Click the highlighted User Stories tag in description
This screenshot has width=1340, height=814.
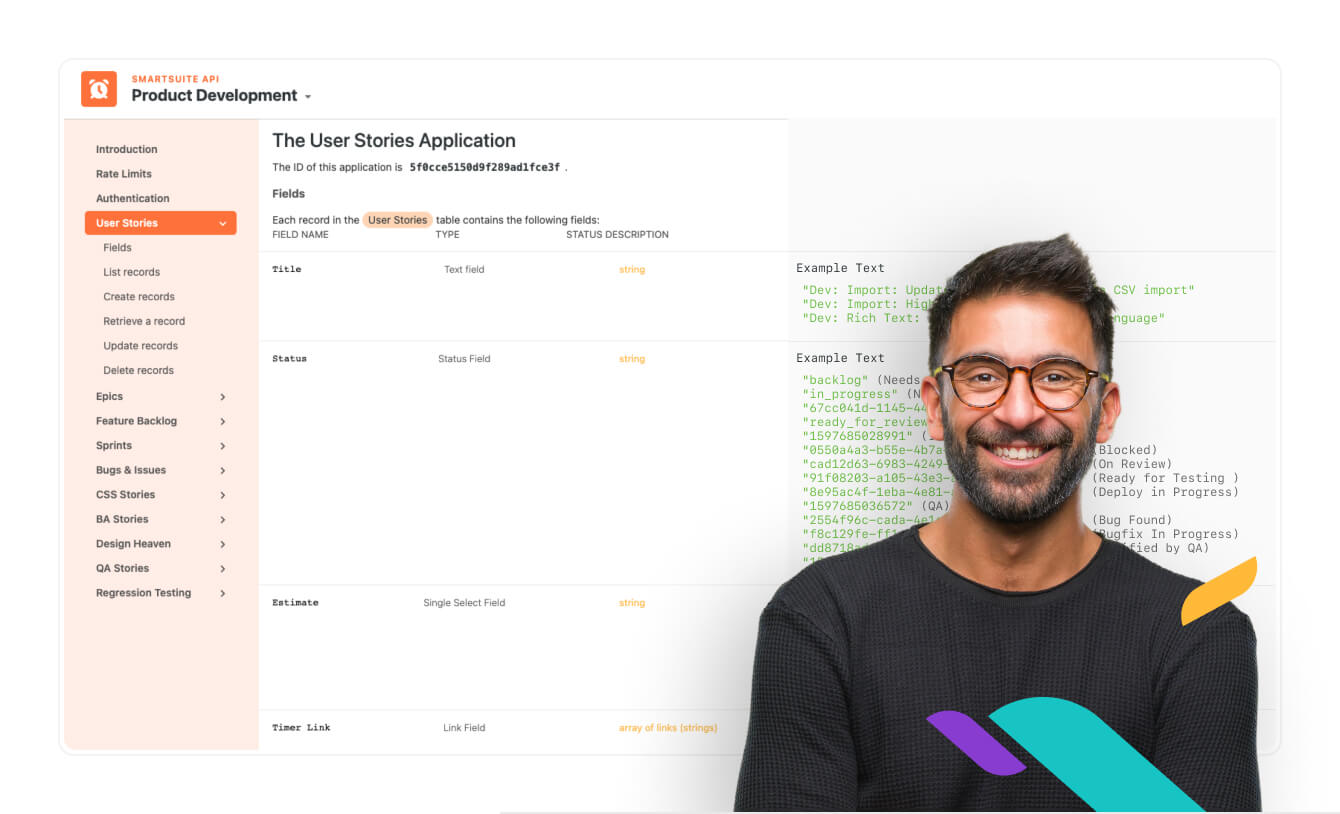[397, 220]
